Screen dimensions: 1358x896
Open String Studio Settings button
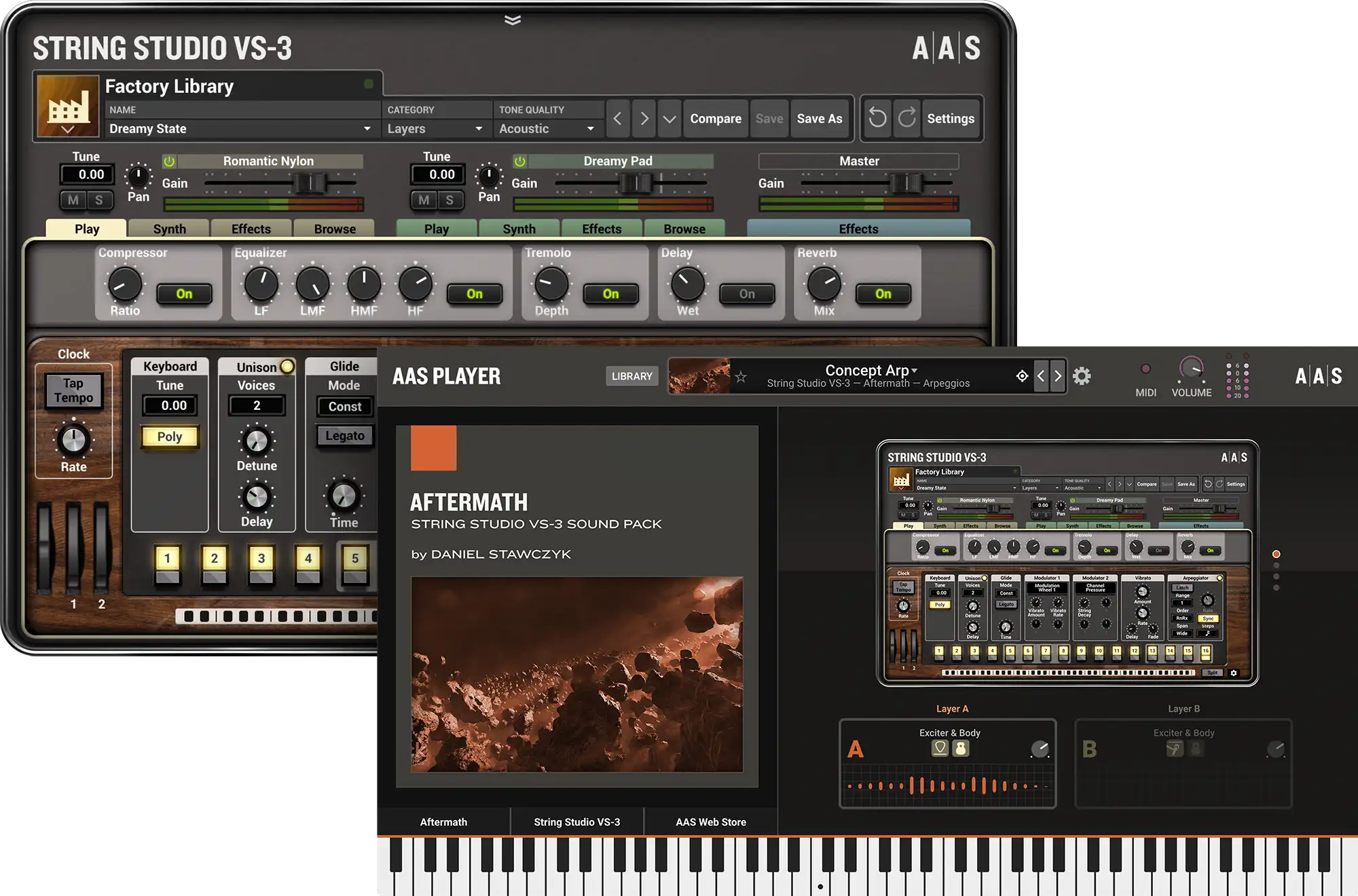pos(951,119)
